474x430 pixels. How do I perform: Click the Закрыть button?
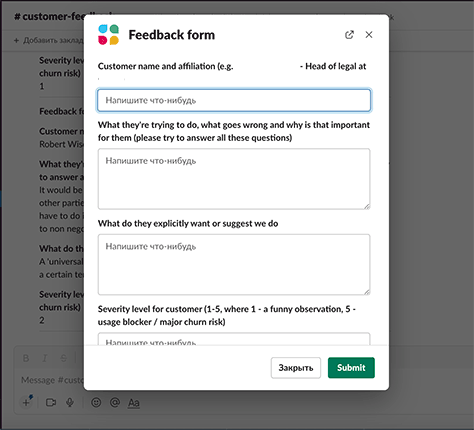pos(296,368)
